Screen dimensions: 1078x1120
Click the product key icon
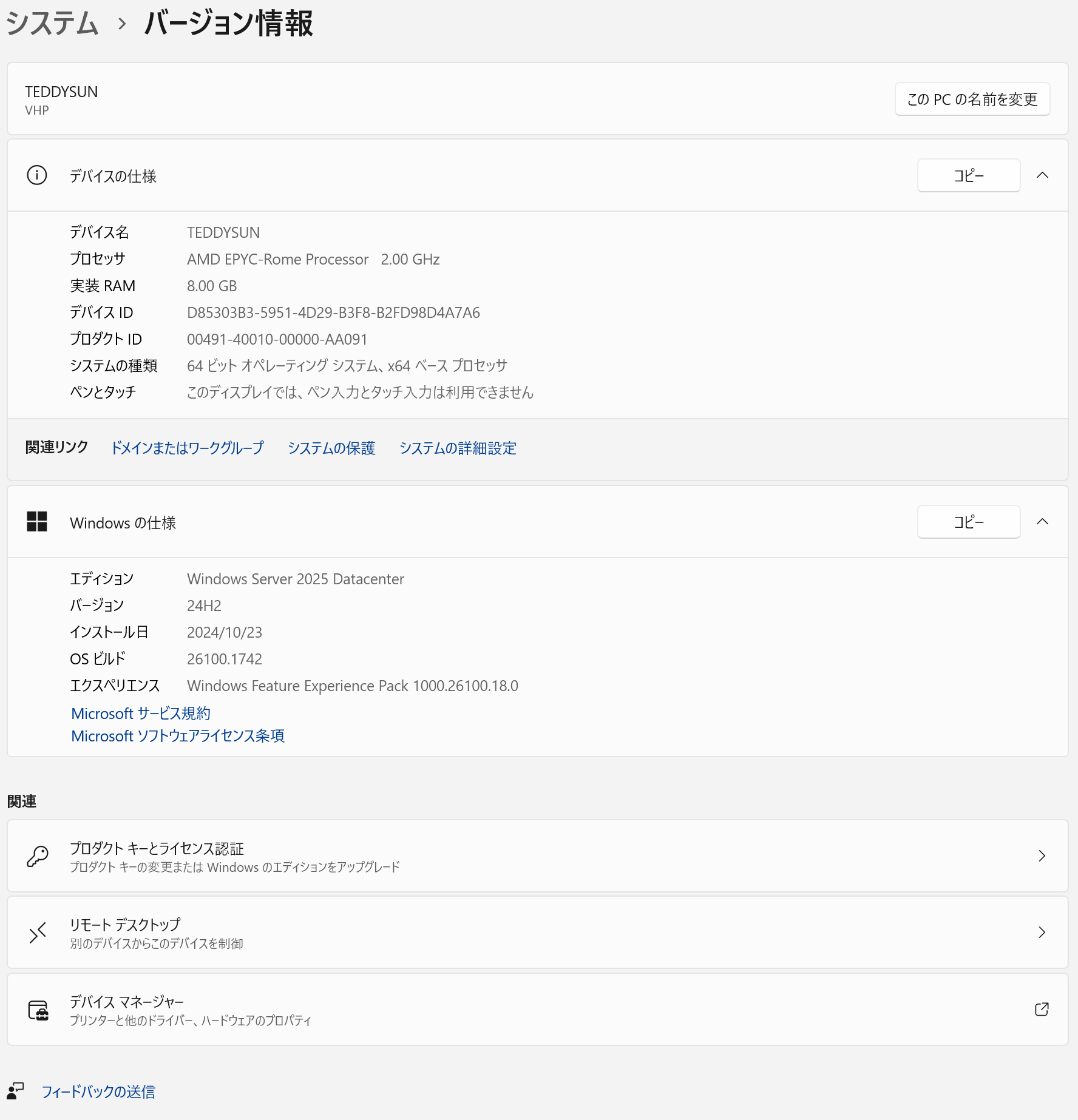[38, 856]
